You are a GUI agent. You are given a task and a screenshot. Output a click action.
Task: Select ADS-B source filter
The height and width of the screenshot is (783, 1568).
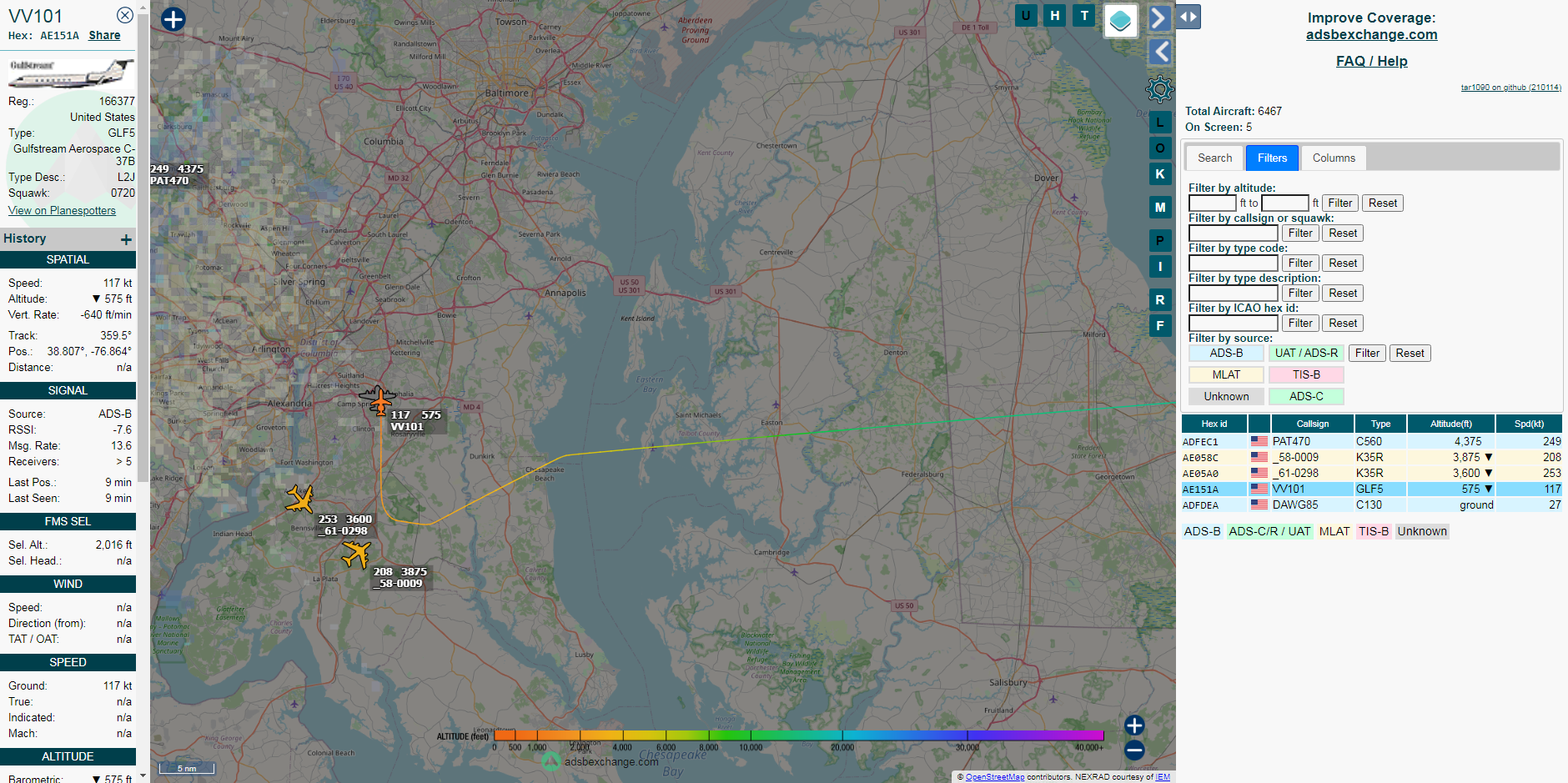1226,354
